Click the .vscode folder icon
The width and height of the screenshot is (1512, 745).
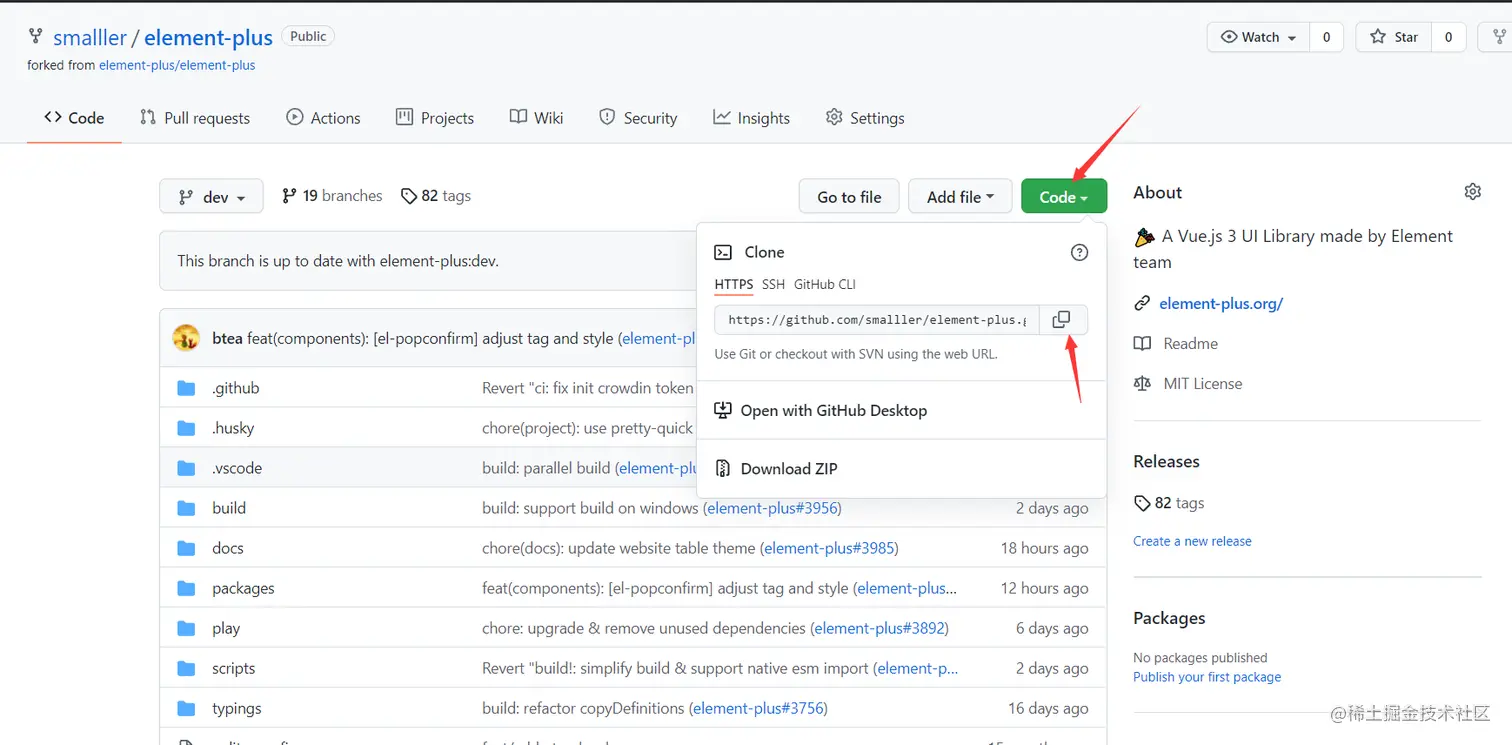186,468
